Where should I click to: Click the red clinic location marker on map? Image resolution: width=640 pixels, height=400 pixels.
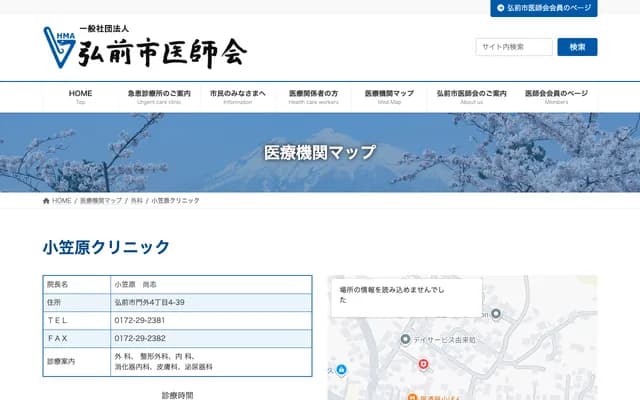click(423, 364)
